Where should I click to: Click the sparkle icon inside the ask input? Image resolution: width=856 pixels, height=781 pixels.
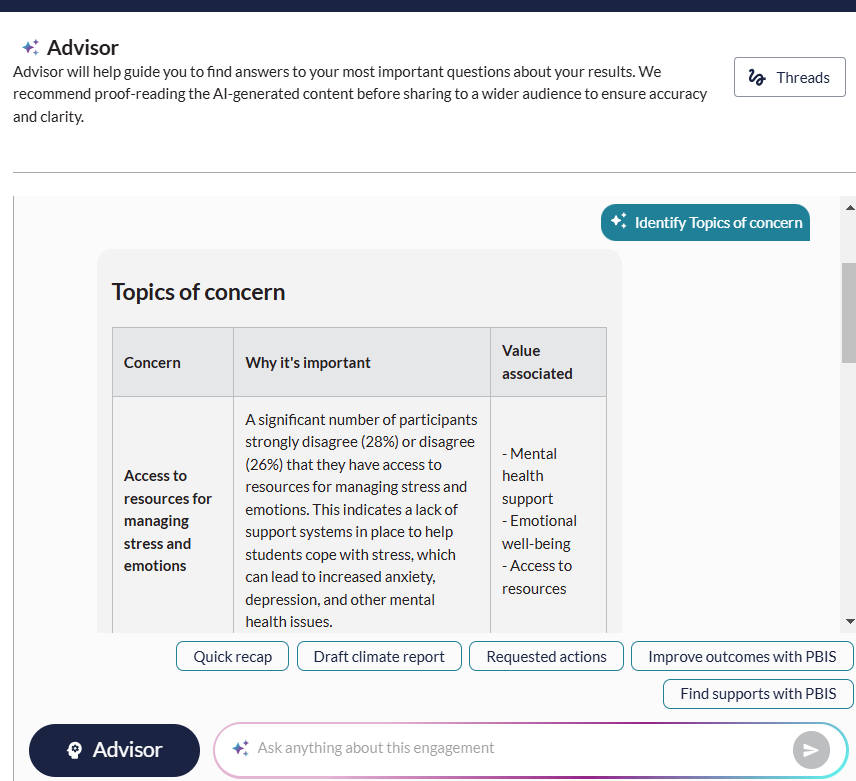[x=240, y=748]
